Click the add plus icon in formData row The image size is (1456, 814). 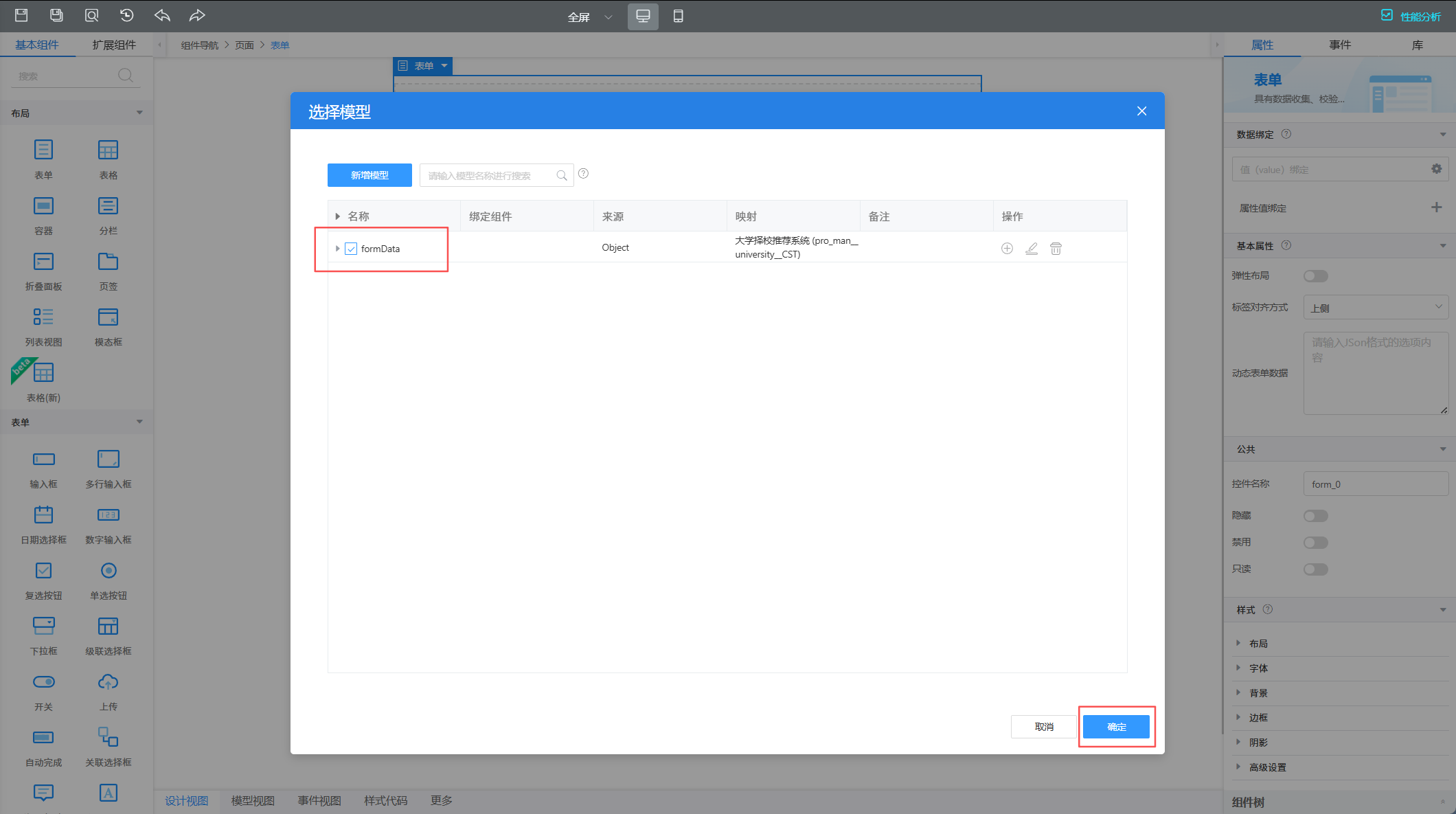click(x=1007, y=249)
